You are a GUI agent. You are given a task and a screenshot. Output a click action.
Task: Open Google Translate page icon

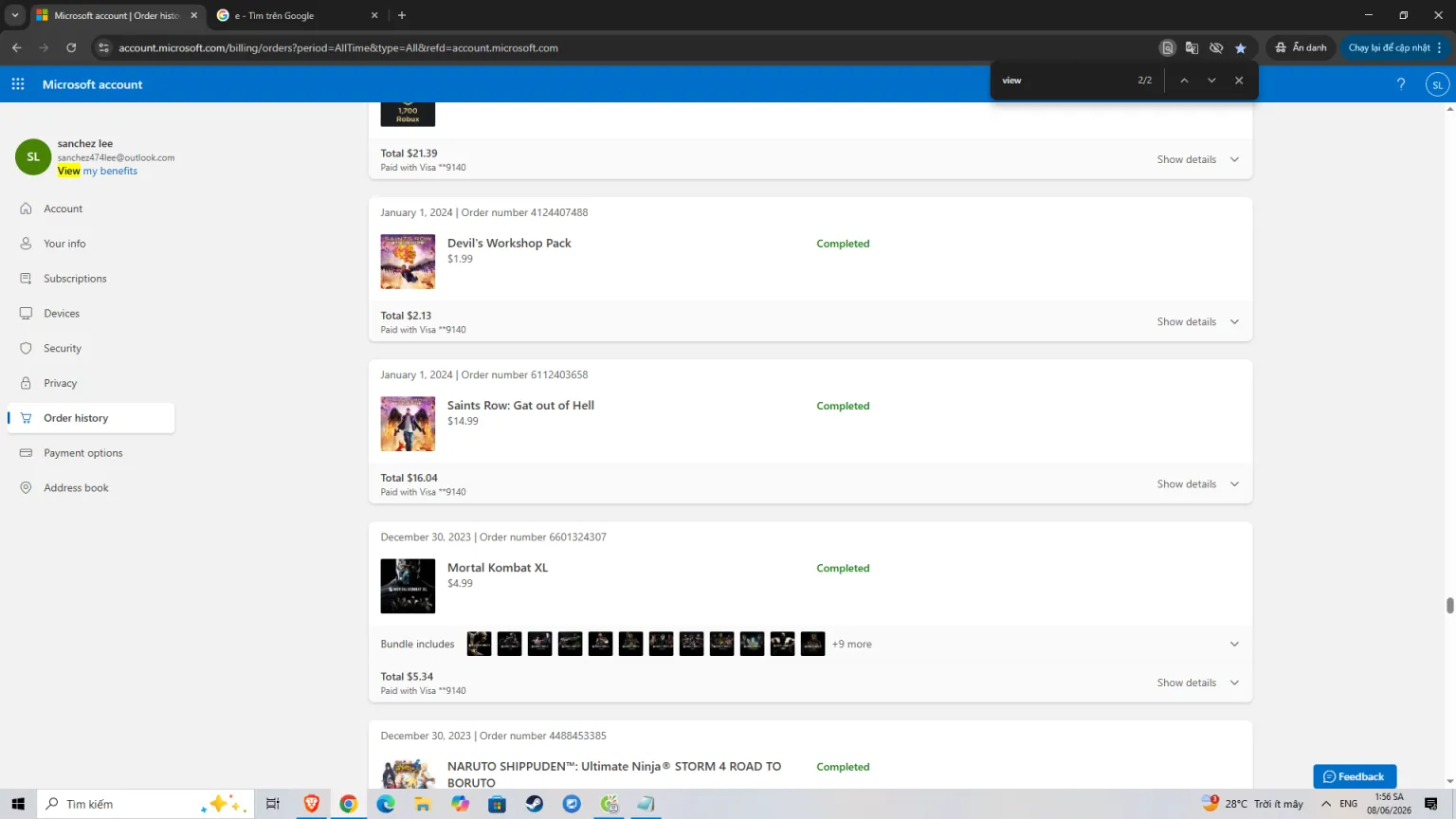tap(1192, 47)
